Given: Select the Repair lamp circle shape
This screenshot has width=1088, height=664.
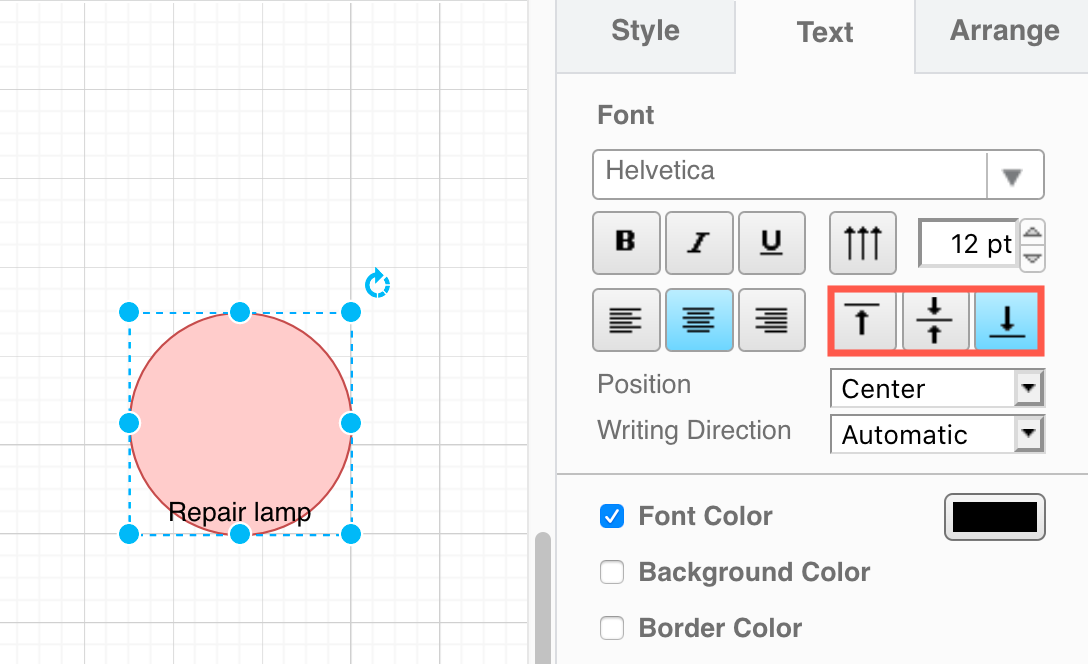Looking at the screenshot, I should click(x=240, y=420).
